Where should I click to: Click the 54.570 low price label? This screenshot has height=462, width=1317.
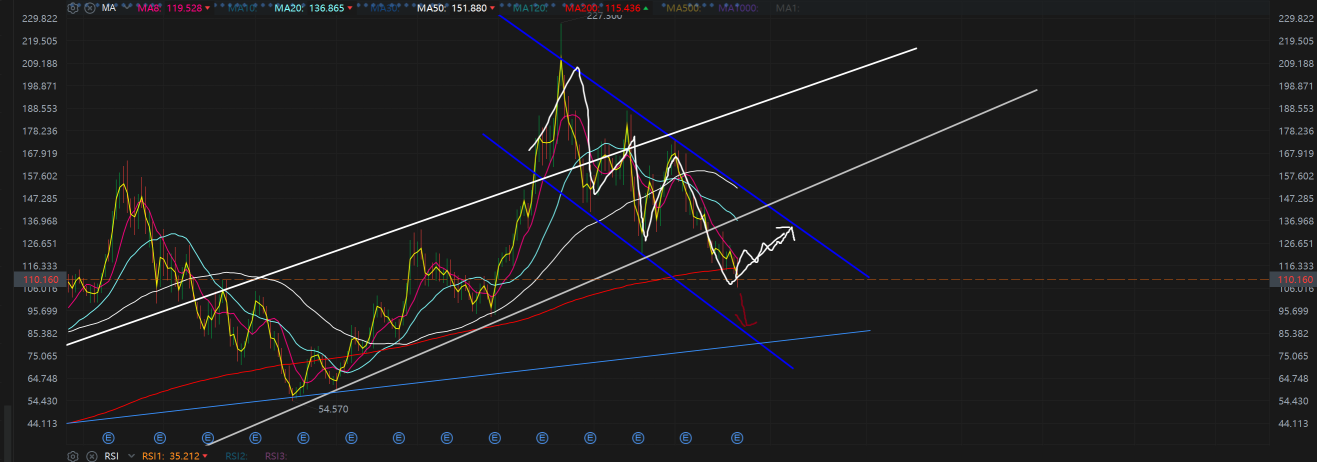pyautogui.click(x=333, y=409)
